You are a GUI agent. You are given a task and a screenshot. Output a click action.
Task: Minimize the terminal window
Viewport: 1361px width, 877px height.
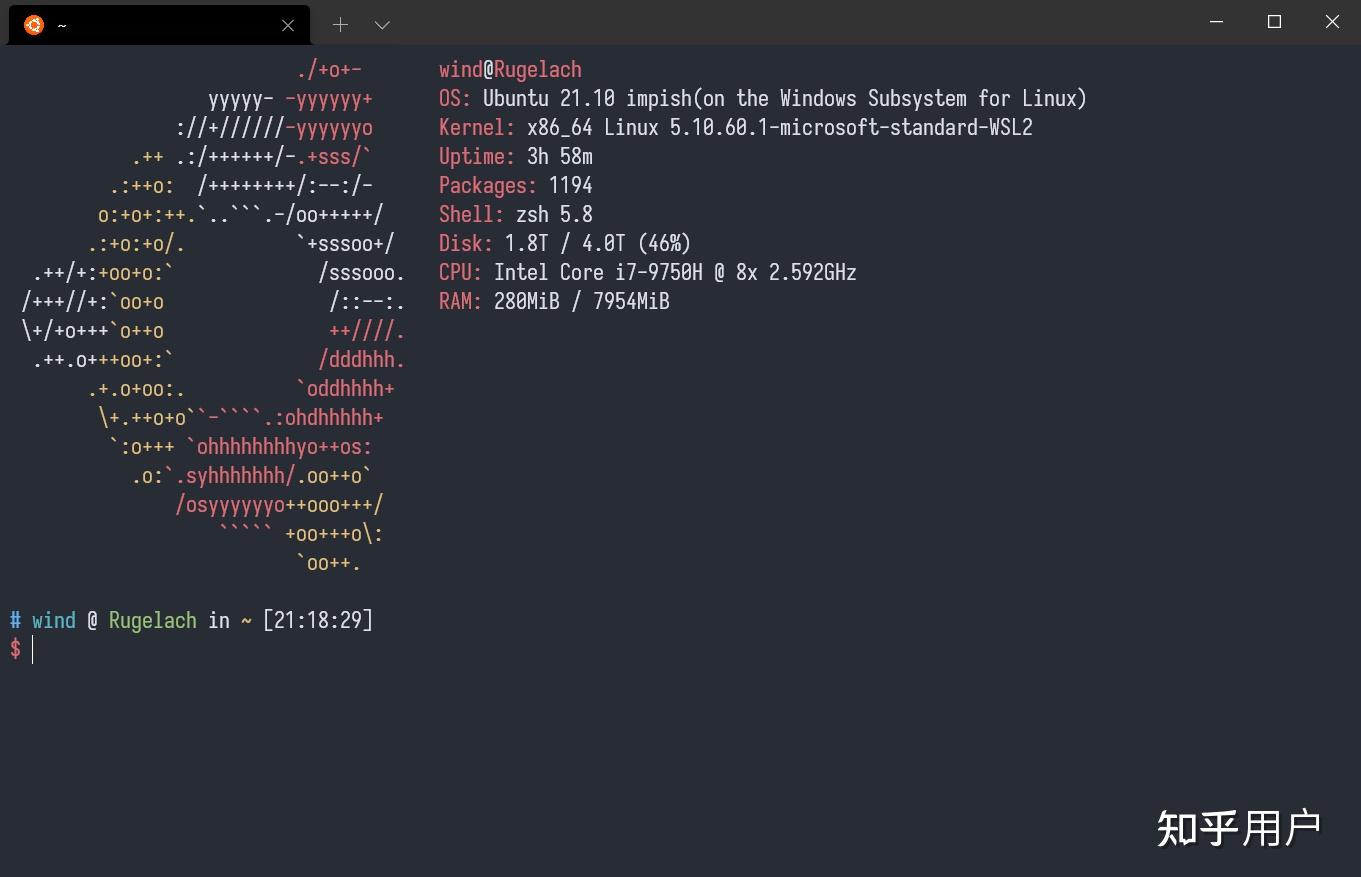1216,22
